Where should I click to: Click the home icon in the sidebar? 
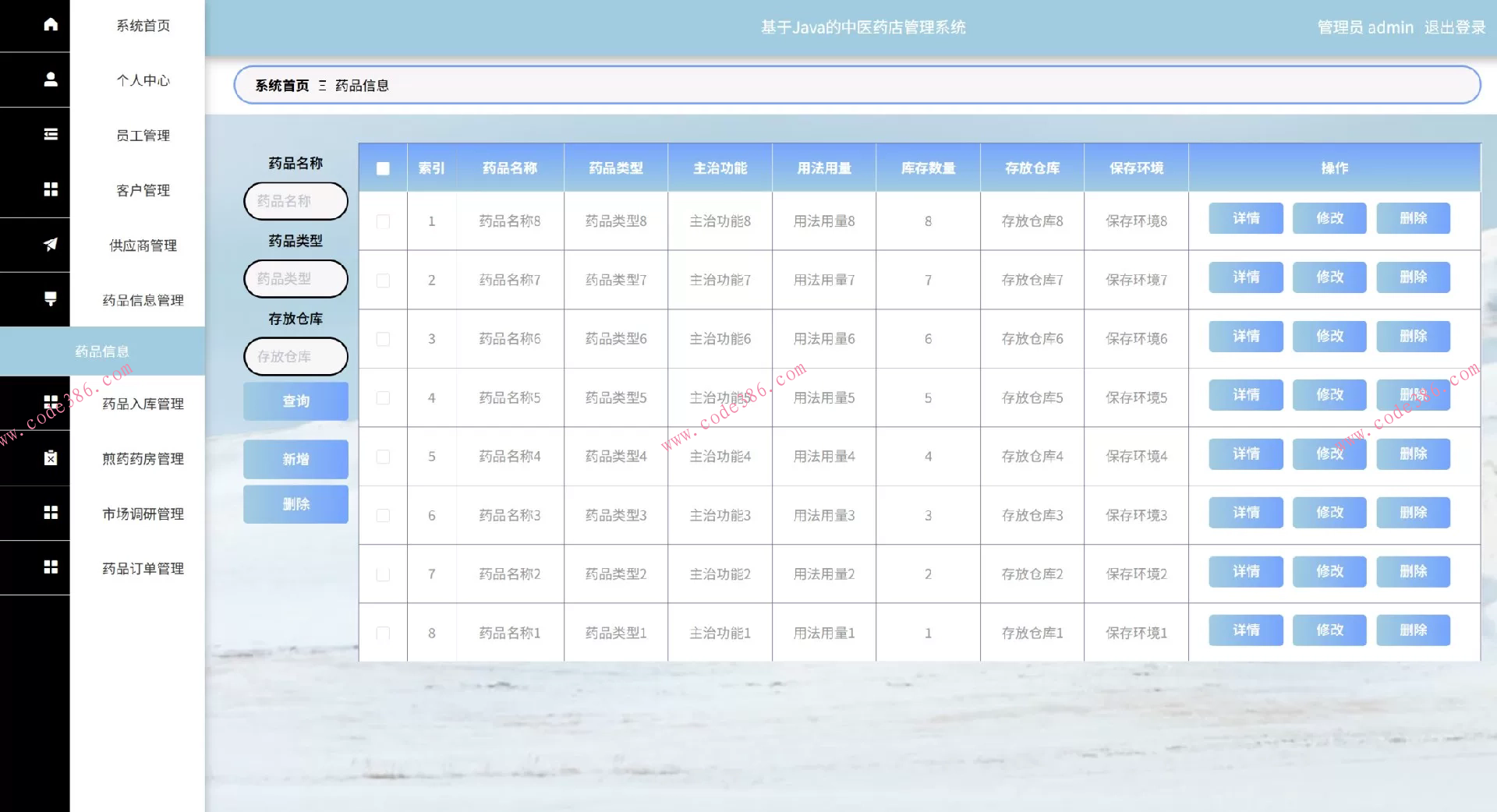click(x=51, y=25)
